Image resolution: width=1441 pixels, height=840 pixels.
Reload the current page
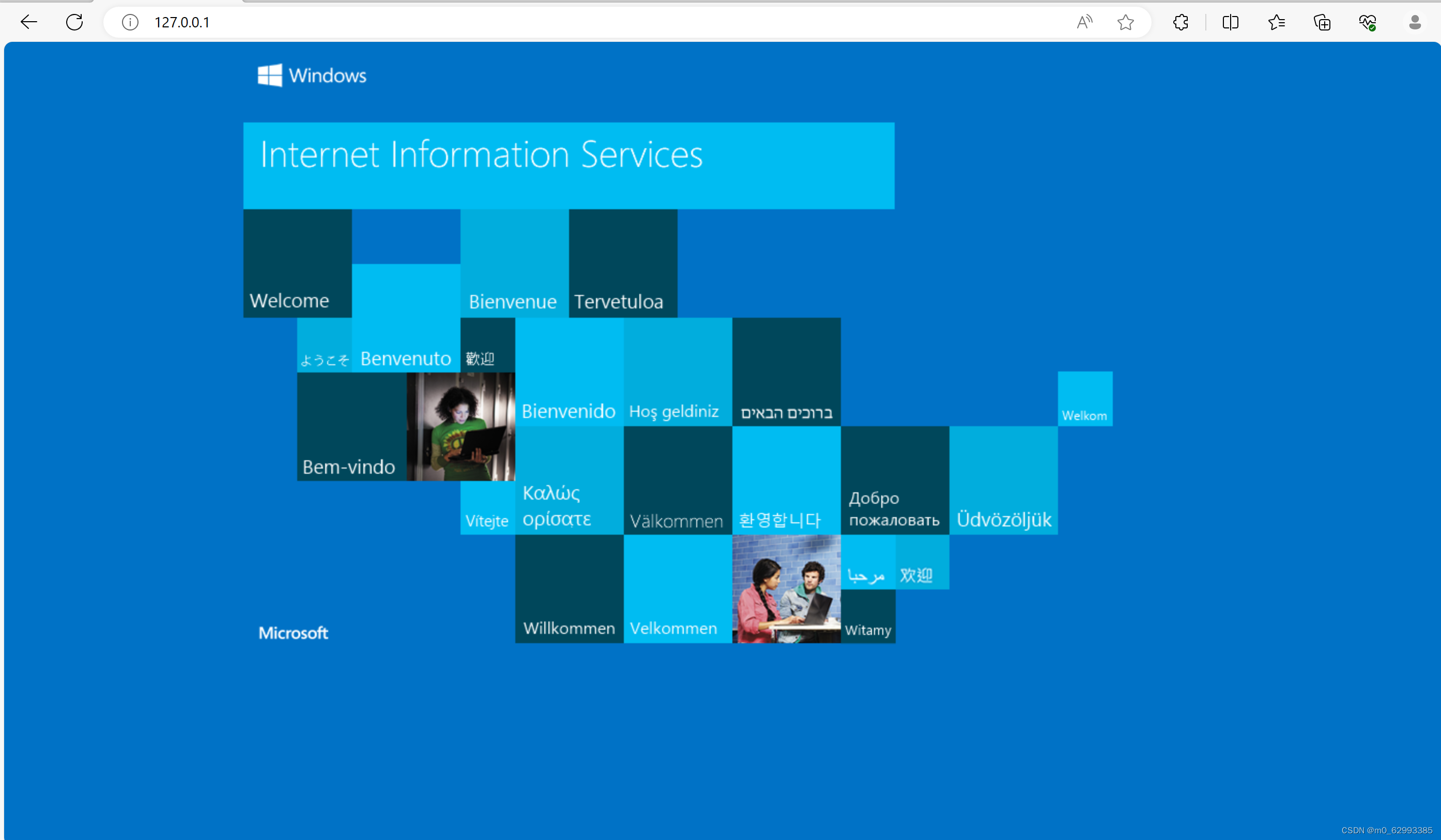[74, 22]
